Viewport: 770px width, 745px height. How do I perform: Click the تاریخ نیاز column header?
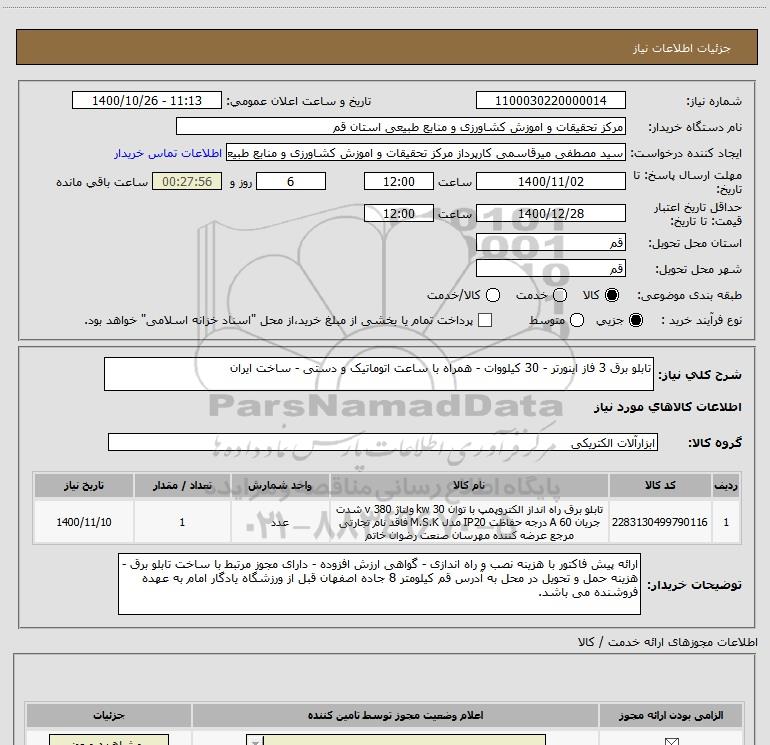pos(83,485)
